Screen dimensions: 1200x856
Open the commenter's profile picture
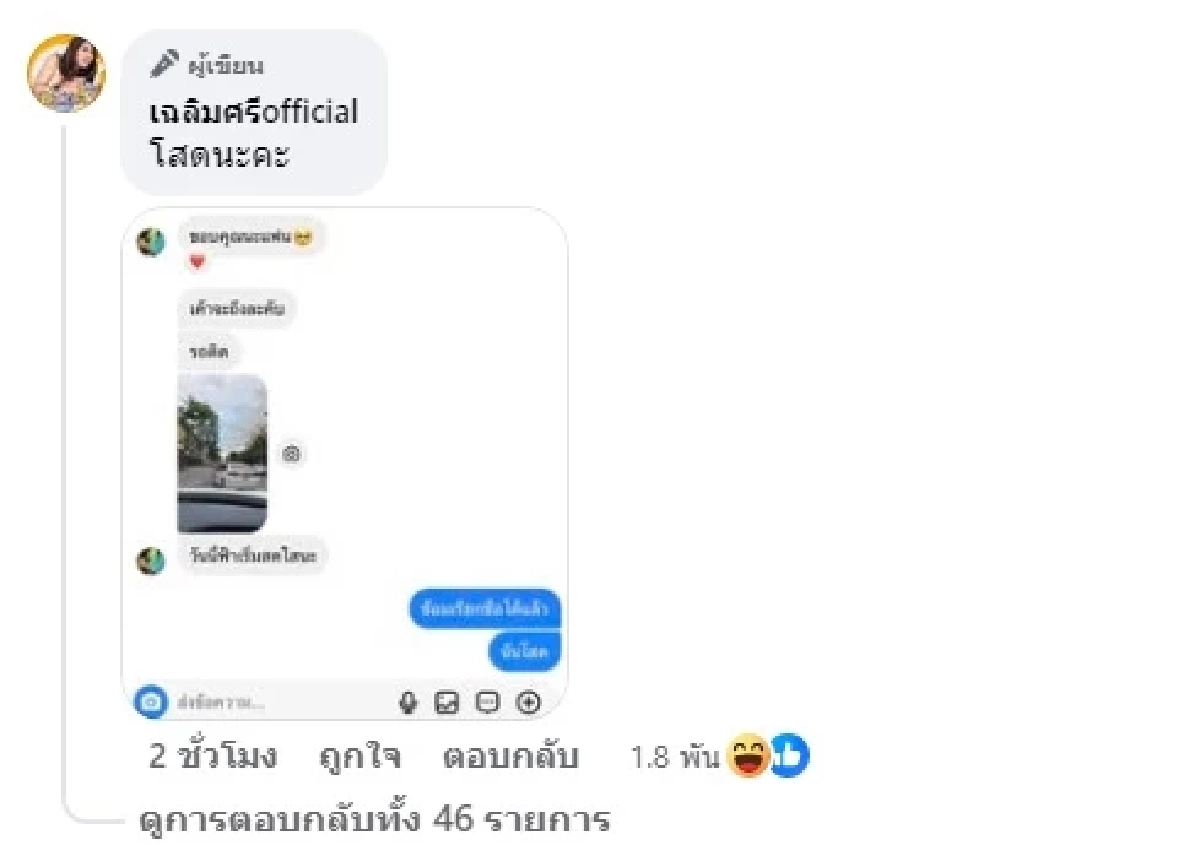(x=66, y=72)
